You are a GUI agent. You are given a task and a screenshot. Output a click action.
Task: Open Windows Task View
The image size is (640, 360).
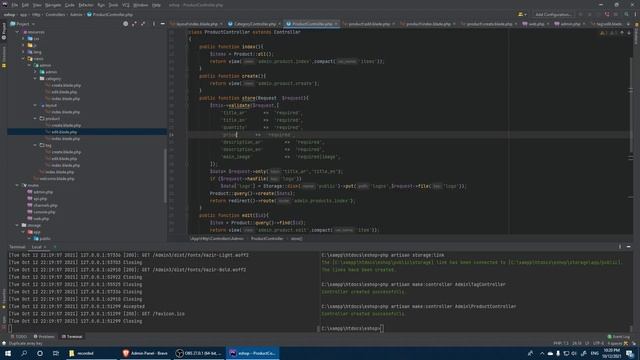[56, 353]
